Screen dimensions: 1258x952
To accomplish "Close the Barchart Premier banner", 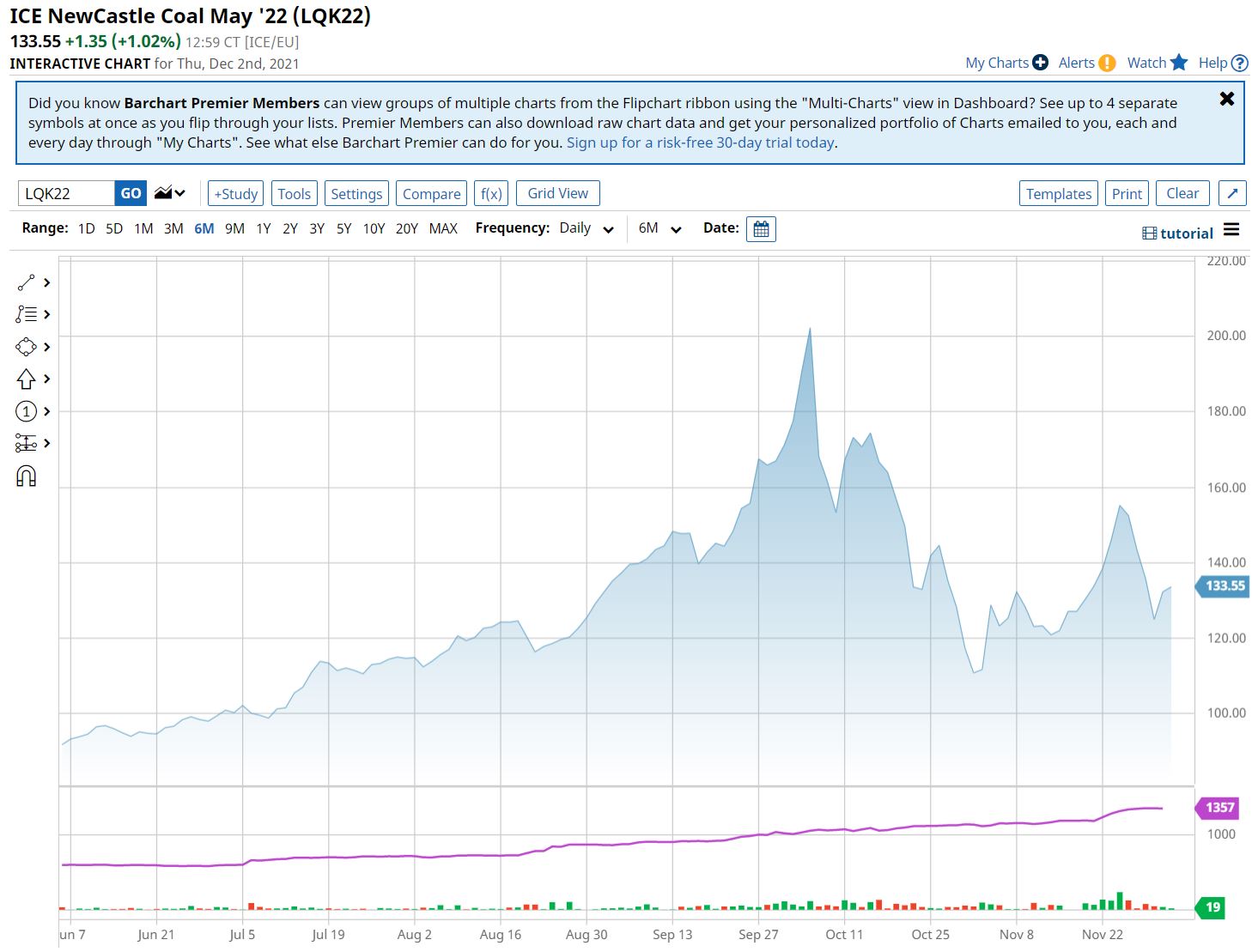I will point(1227,99).
